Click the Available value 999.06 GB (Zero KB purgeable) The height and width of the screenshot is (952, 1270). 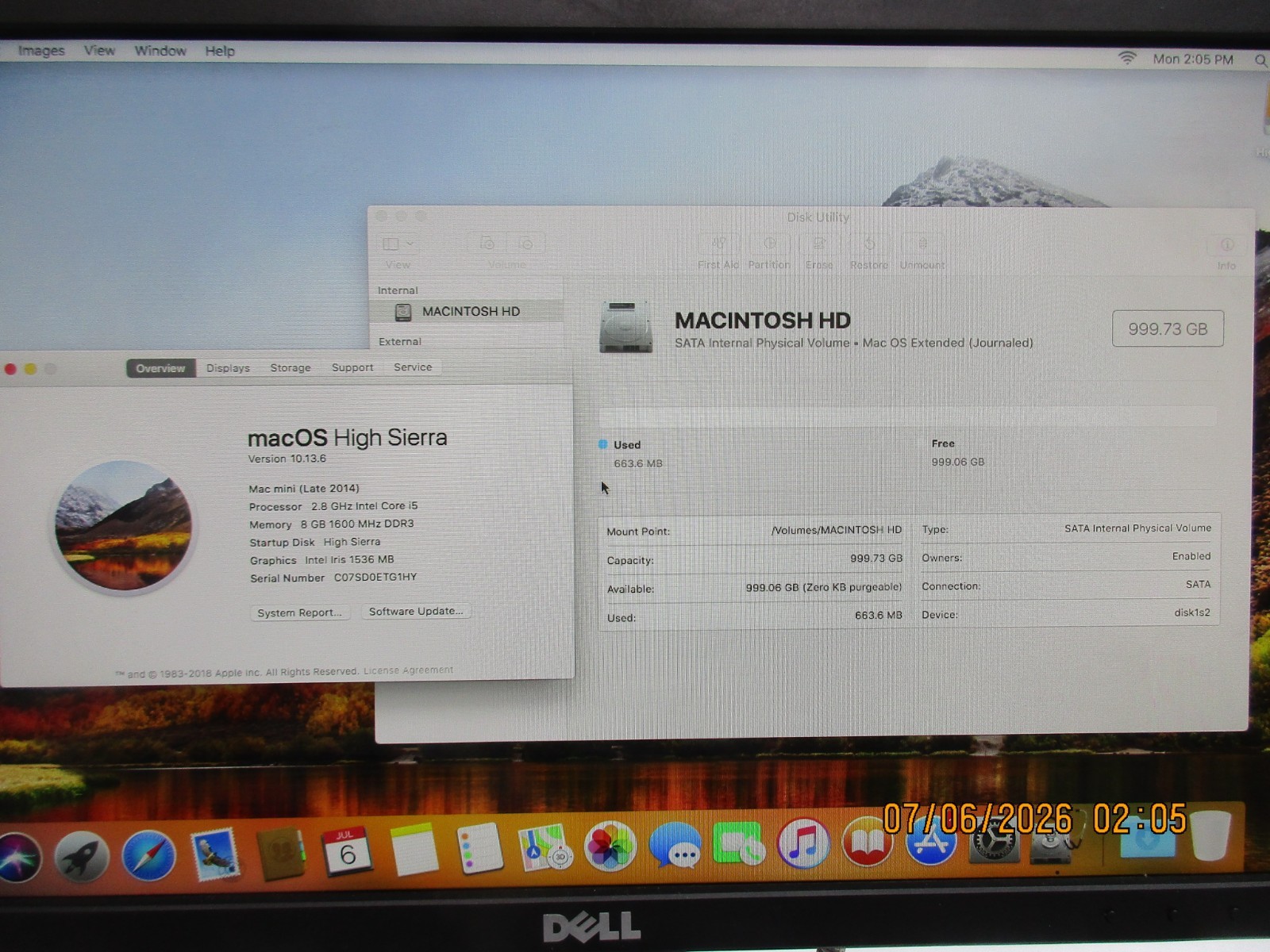(x=824, y=587)
